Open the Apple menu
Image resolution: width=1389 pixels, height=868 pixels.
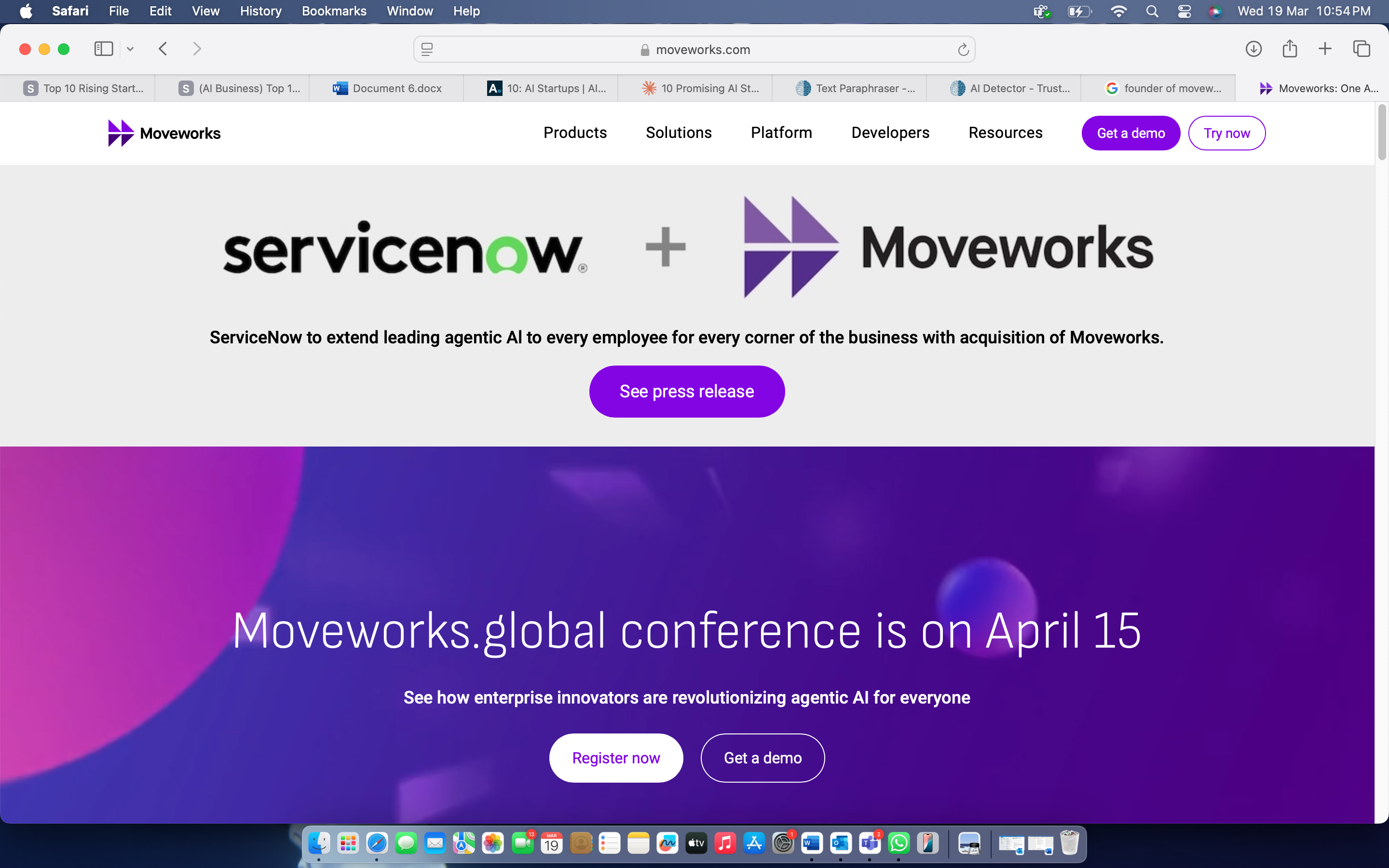[26, 11]
